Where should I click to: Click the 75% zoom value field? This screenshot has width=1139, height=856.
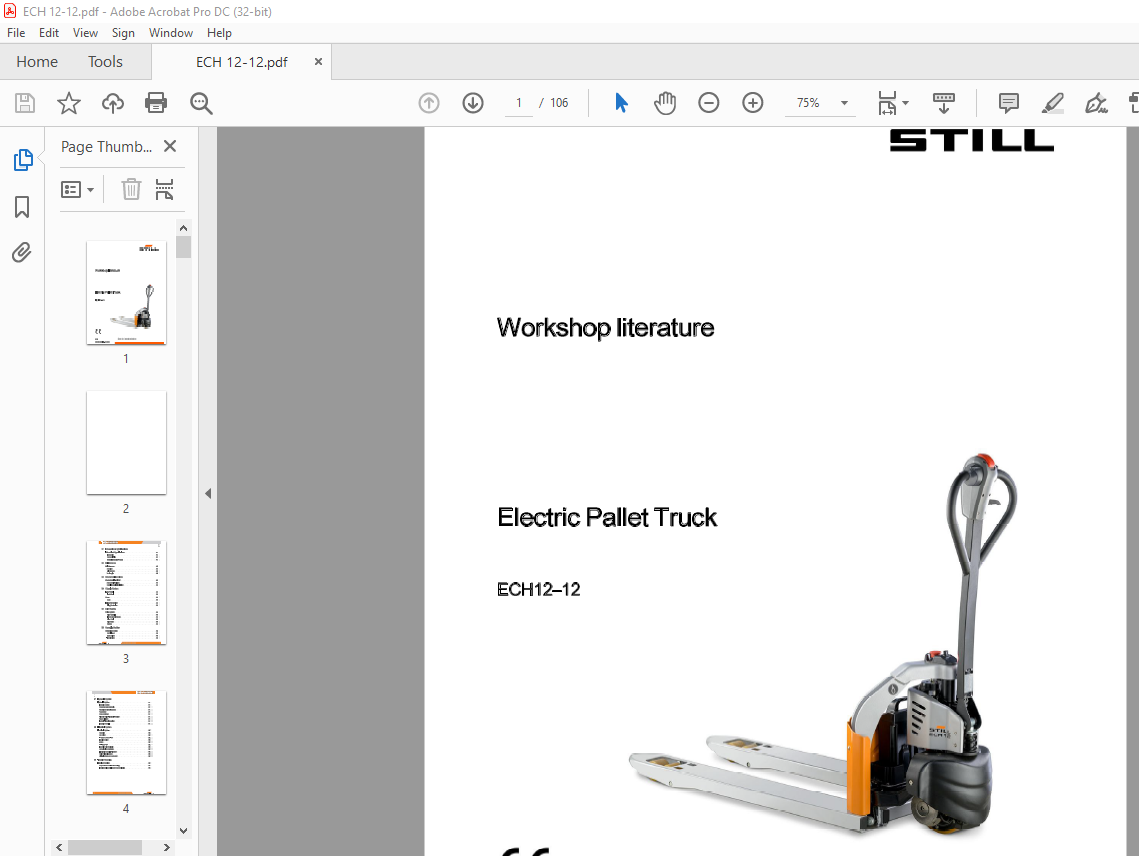pyautogui.click(x=808, y=103)
